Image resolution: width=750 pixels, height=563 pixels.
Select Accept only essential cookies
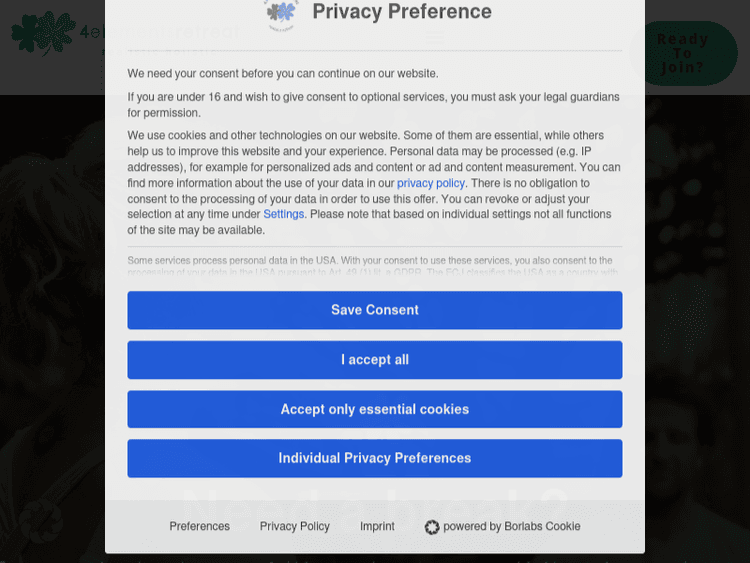pos(374,409)
